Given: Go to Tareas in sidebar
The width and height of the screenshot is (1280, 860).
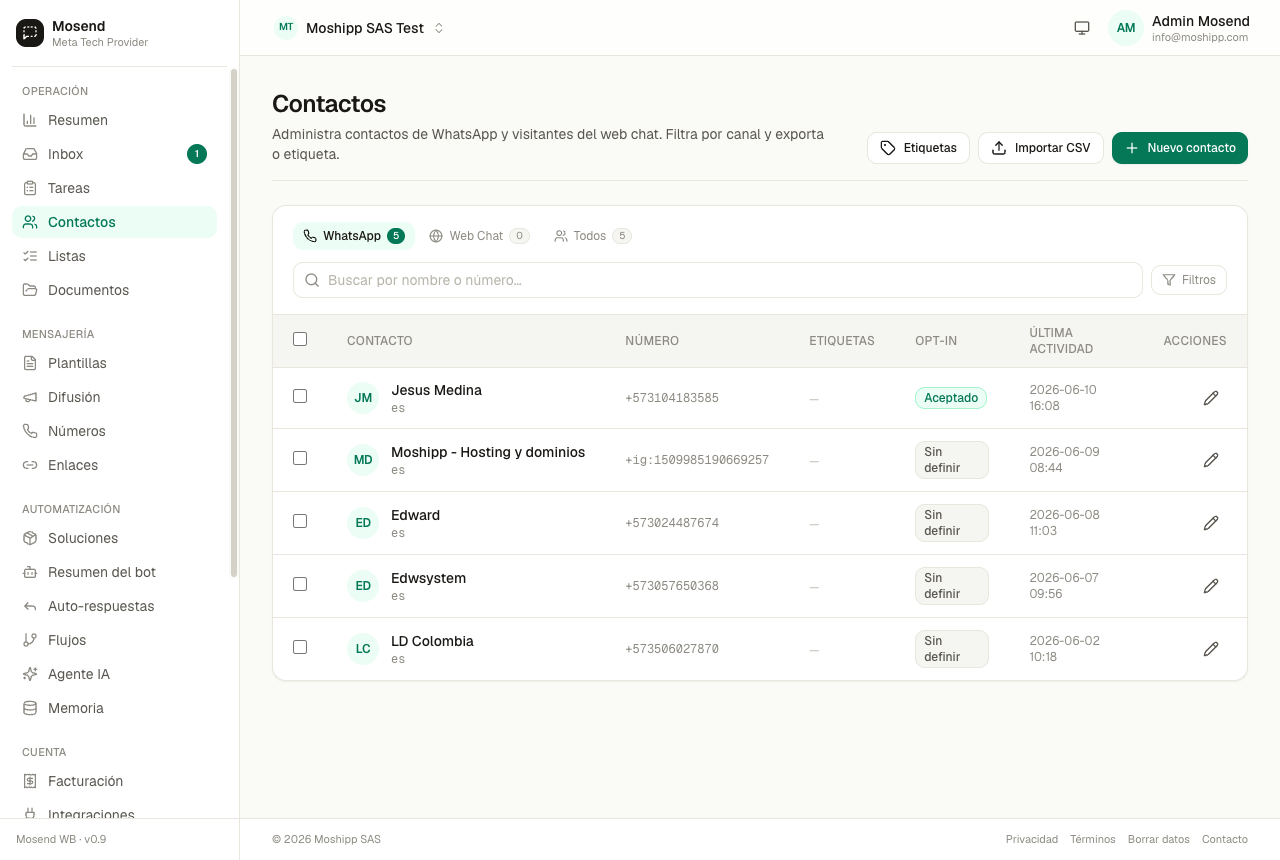Looking at the screenshot, I should click(x=114, y=188).
